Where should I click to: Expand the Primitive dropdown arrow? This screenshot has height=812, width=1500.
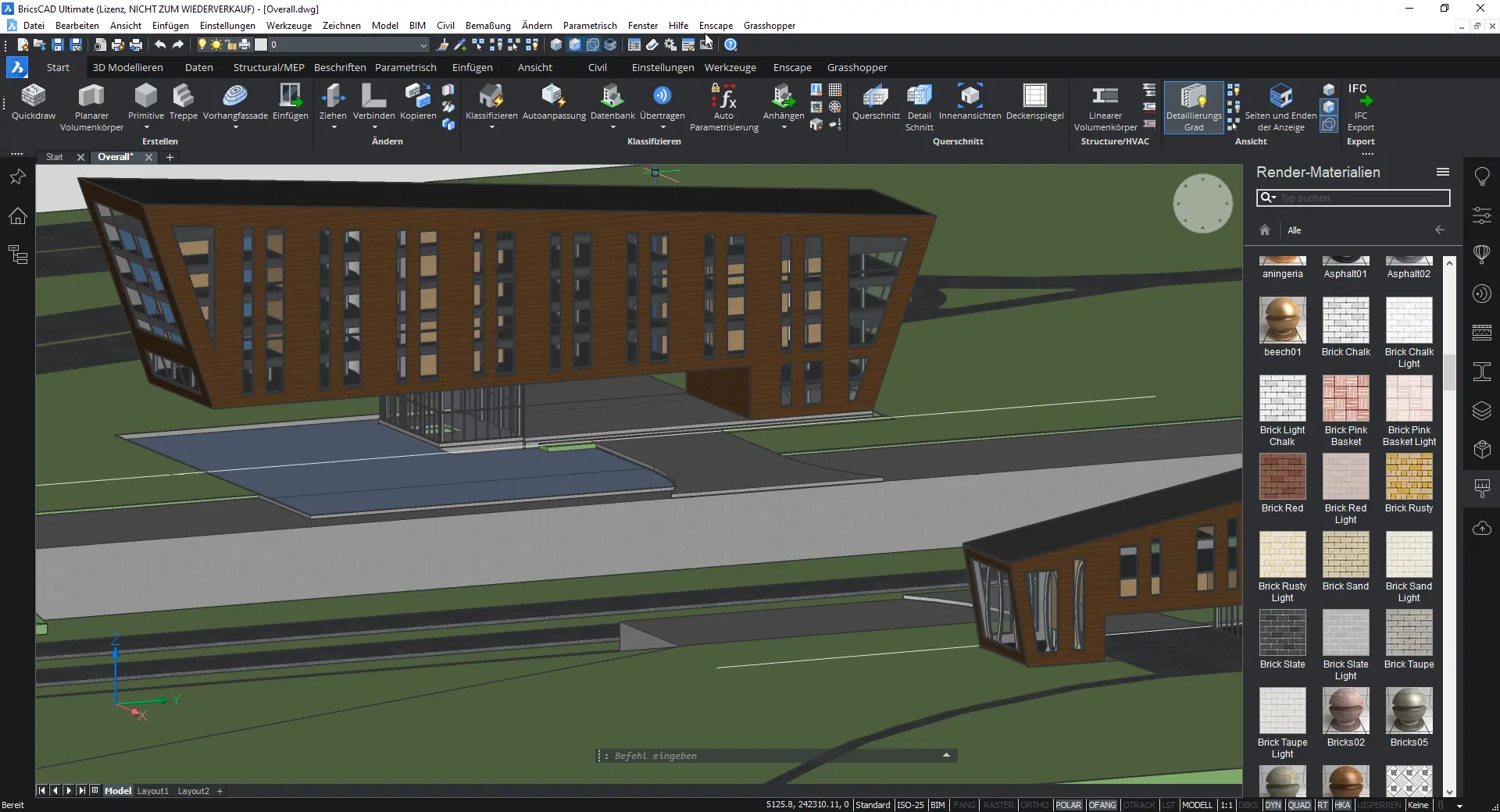coord(146,127)
